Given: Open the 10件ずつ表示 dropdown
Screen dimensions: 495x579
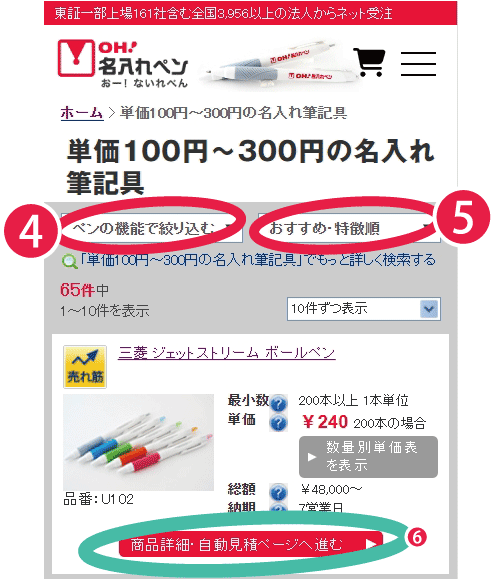Looking at the screenshot, I should (364, 309).
